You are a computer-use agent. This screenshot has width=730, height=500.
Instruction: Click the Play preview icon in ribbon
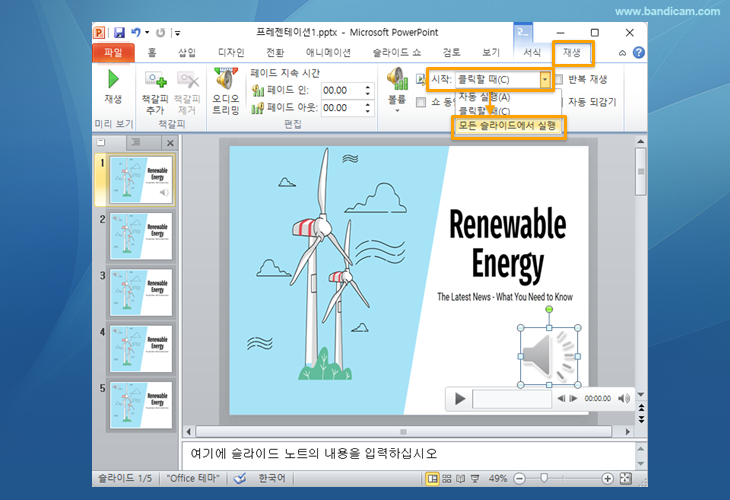tap(113, 80)
